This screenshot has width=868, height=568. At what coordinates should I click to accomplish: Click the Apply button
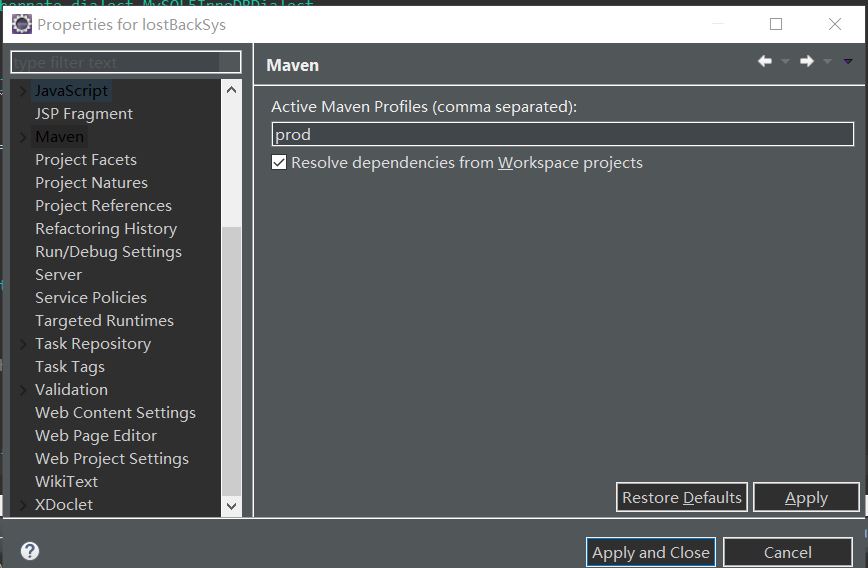click(x=806, y=497)
